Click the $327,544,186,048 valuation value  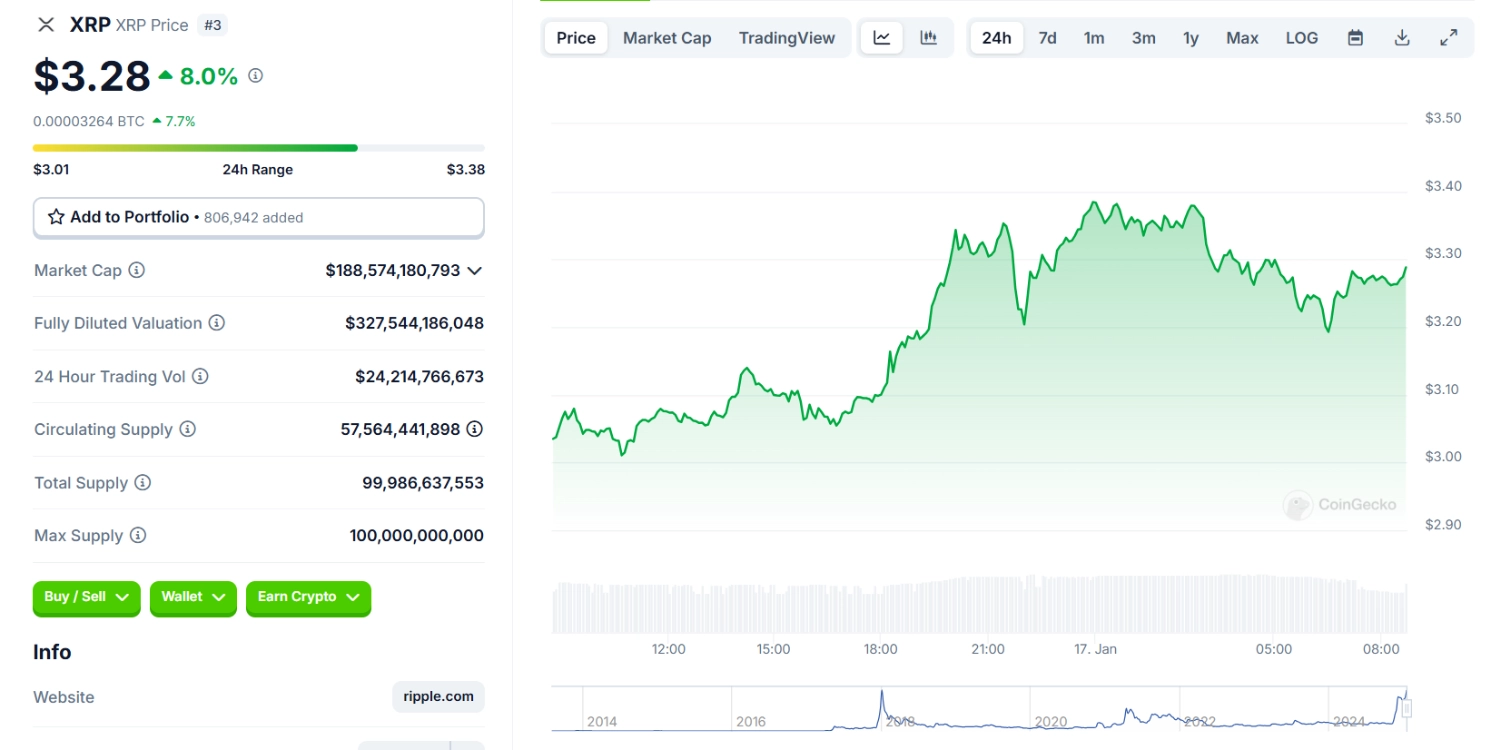click(414, 323)
